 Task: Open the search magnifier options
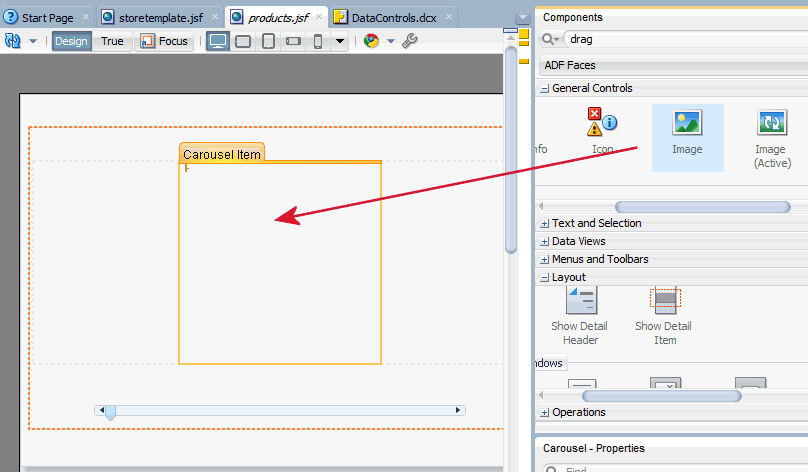pos(550,39)
